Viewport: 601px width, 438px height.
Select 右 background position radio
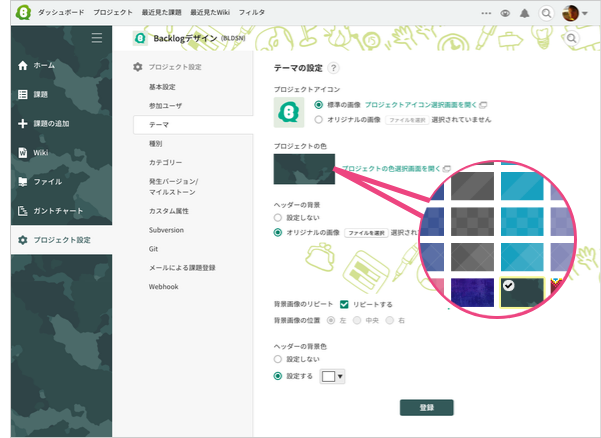click(x=389, y=320)
